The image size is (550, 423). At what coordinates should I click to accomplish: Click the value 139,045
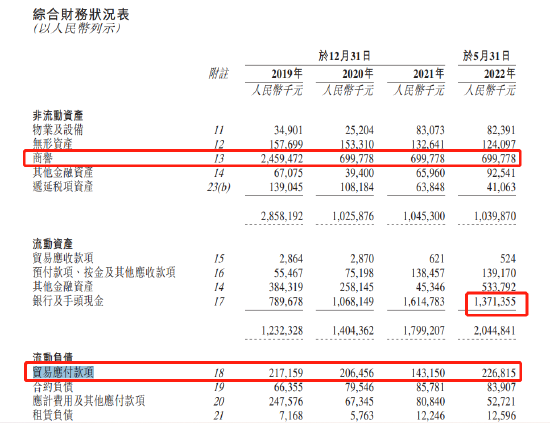(286, 187)
